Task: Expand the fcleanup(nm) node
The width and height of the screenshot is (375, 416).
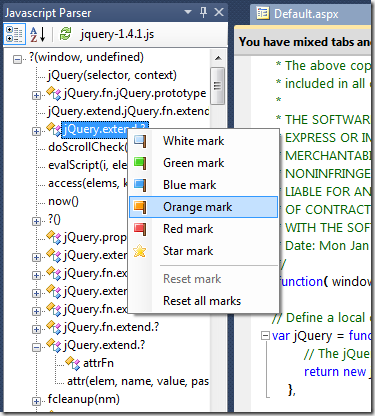Action: (x=36, y=401)
